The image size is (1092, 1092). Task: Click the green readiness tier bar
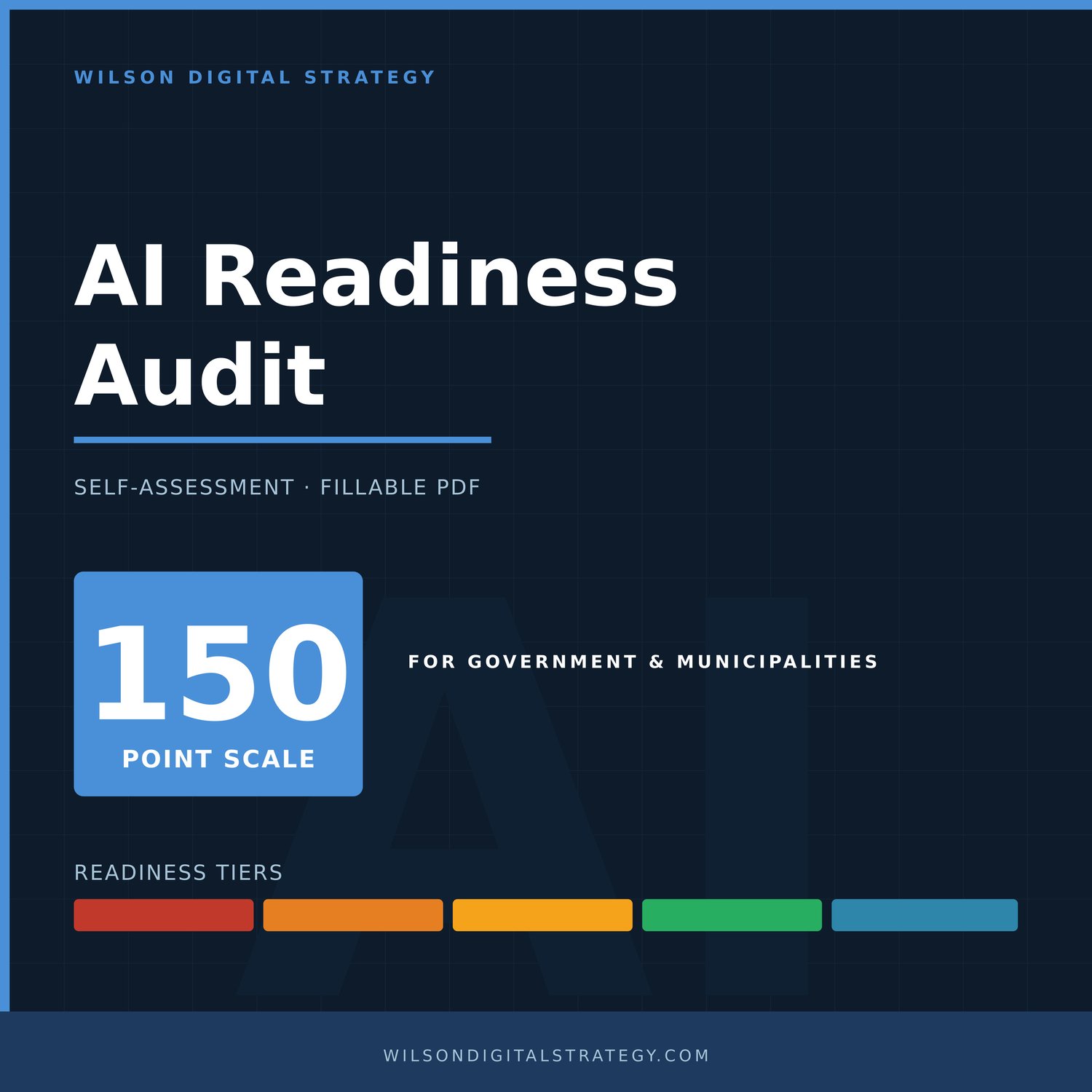point(732,915)
